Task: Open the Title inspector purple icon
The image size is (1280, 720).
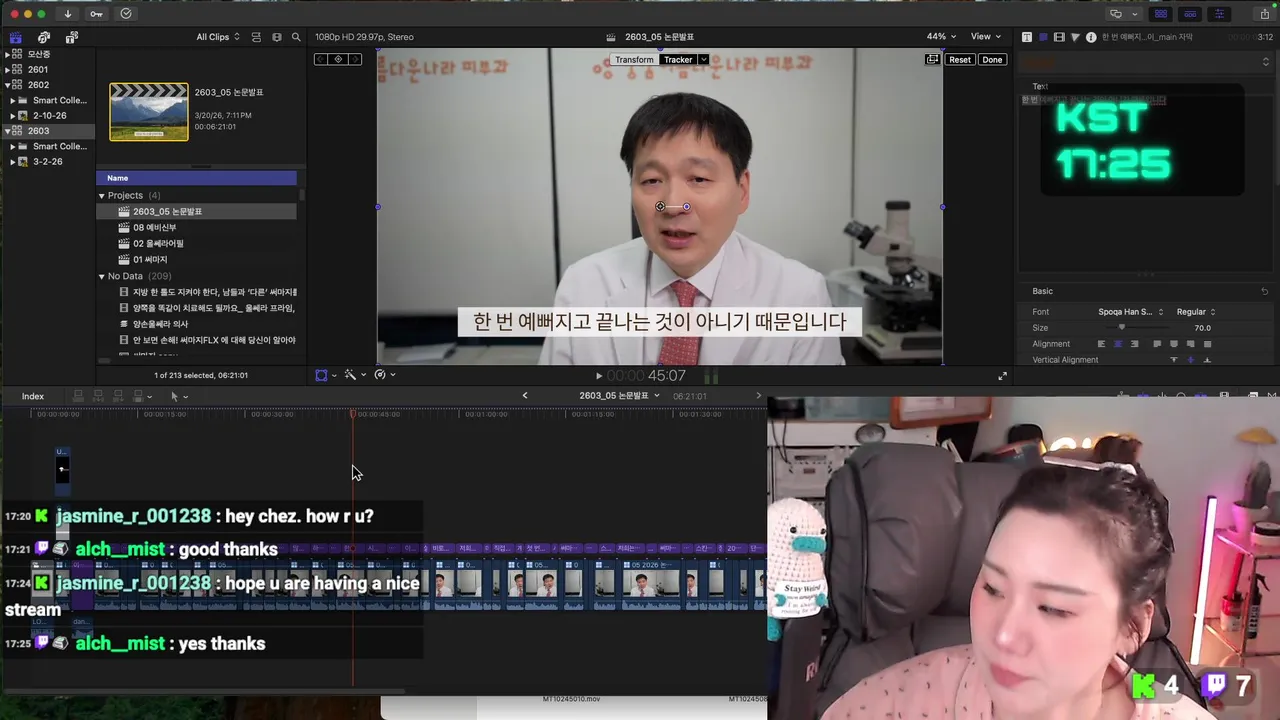Action: [1043, 37]
